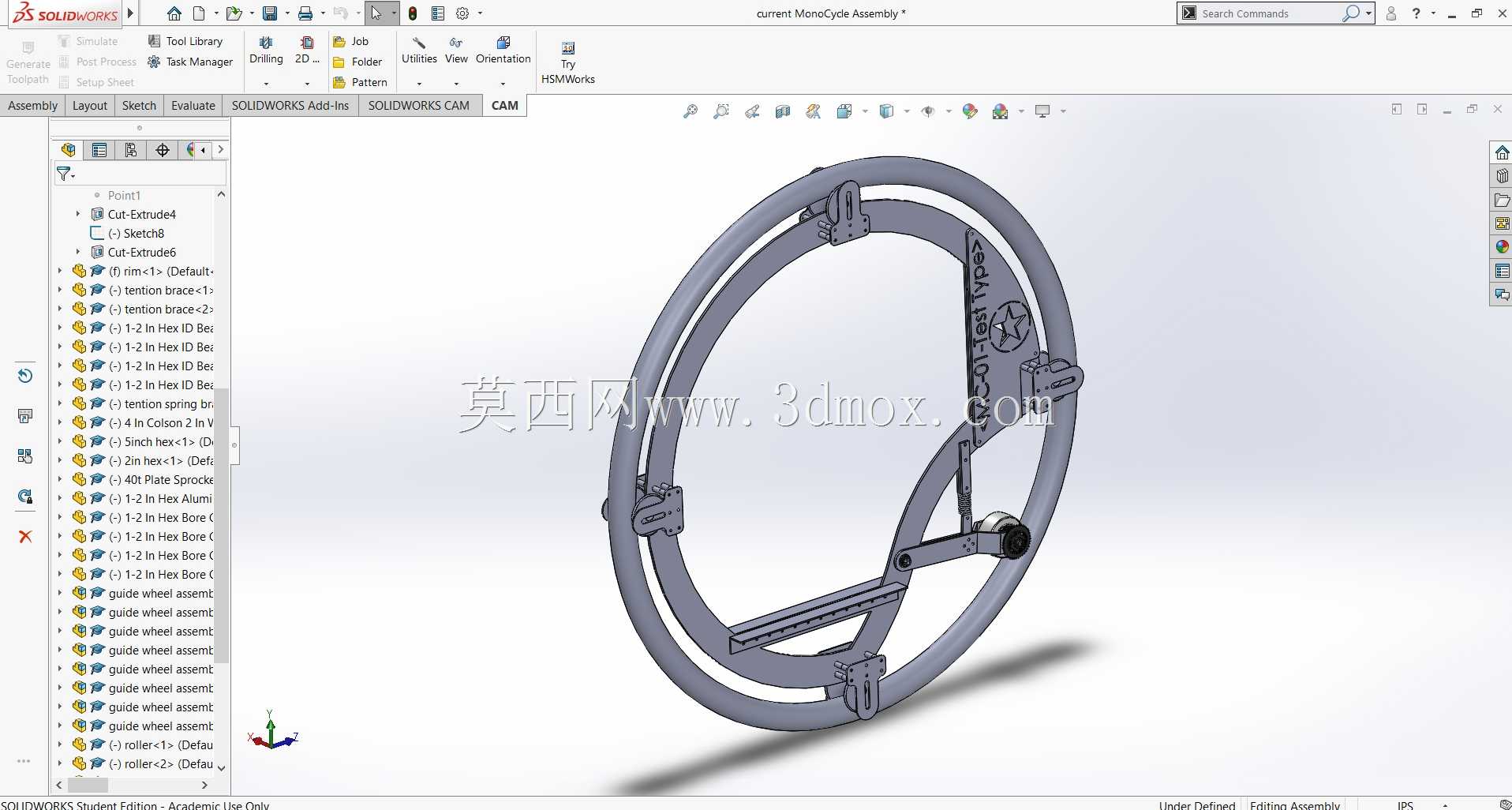The height and width of the screenshot is (810, 1512).
Task: Select Previous View icon
Action: pyautogui.click(x=752, y=111)
